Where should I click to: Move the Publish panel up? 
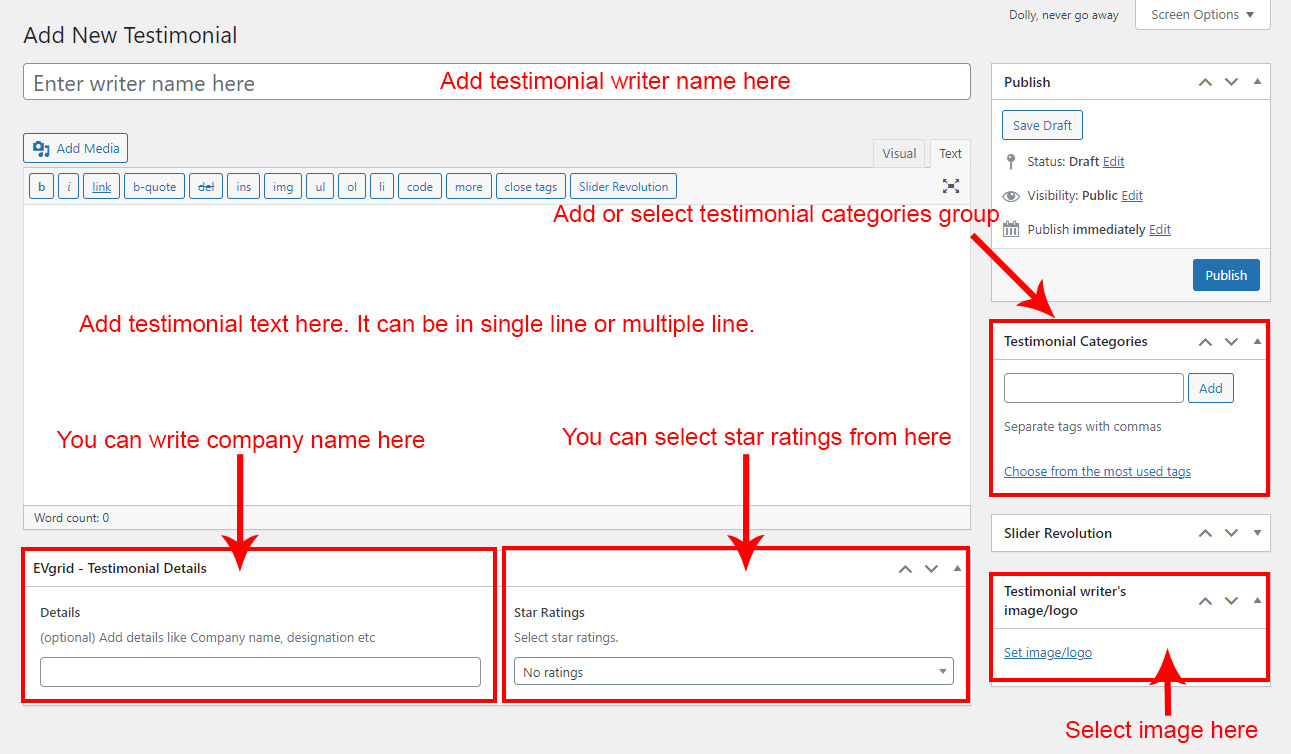[x=1205, y=82]
